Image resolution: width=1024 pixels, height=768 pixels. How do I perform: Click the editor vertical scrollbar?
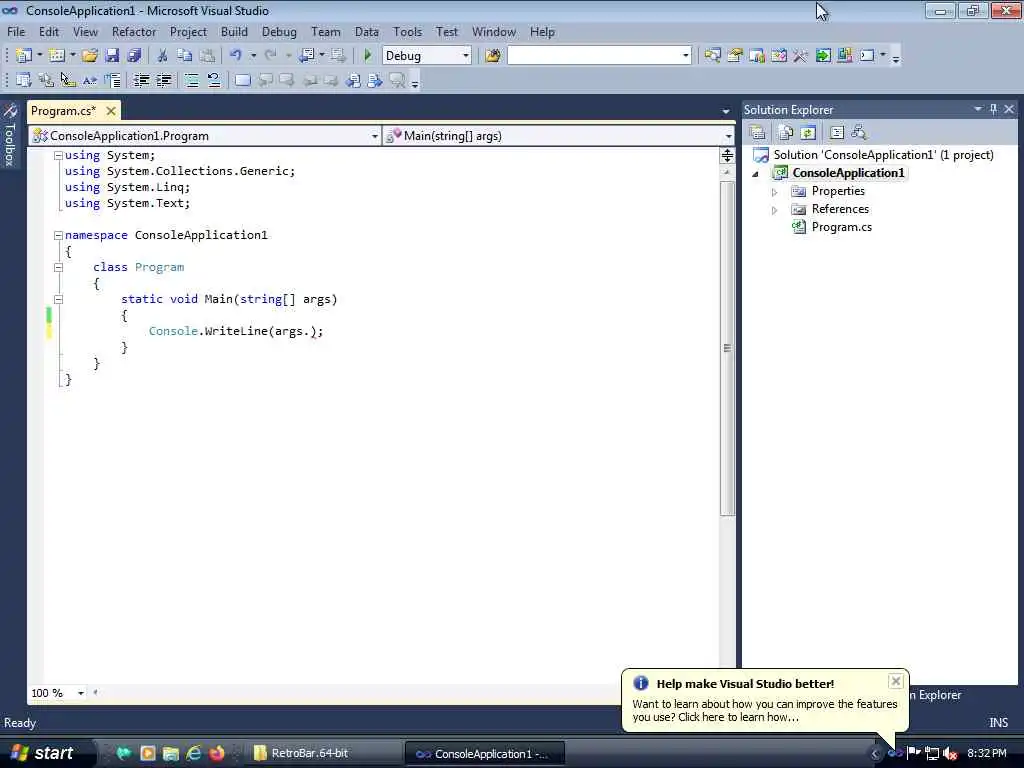click(x=727, y=348)
